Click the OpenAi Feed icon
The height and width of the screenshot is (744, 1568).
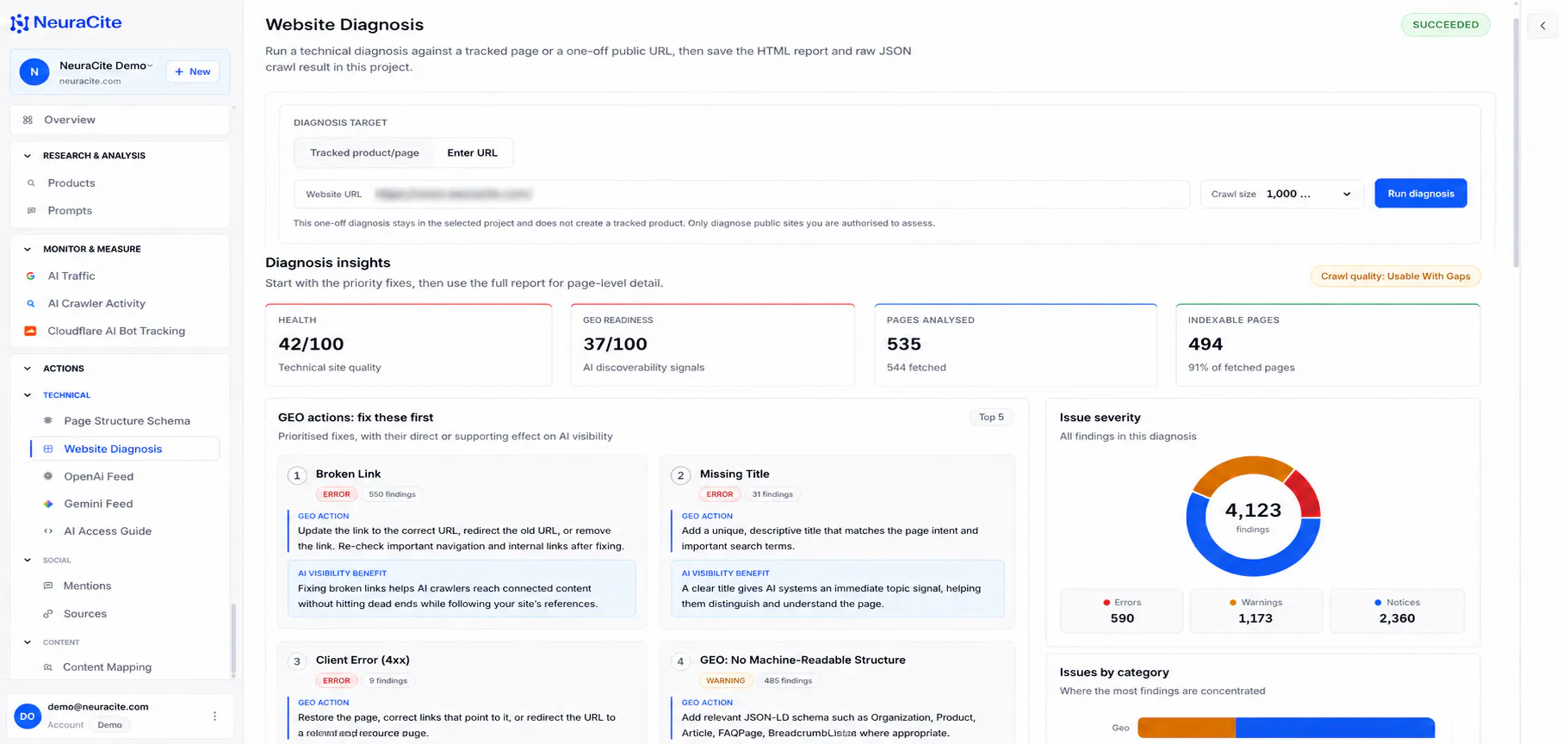click(x=48, y=476)
